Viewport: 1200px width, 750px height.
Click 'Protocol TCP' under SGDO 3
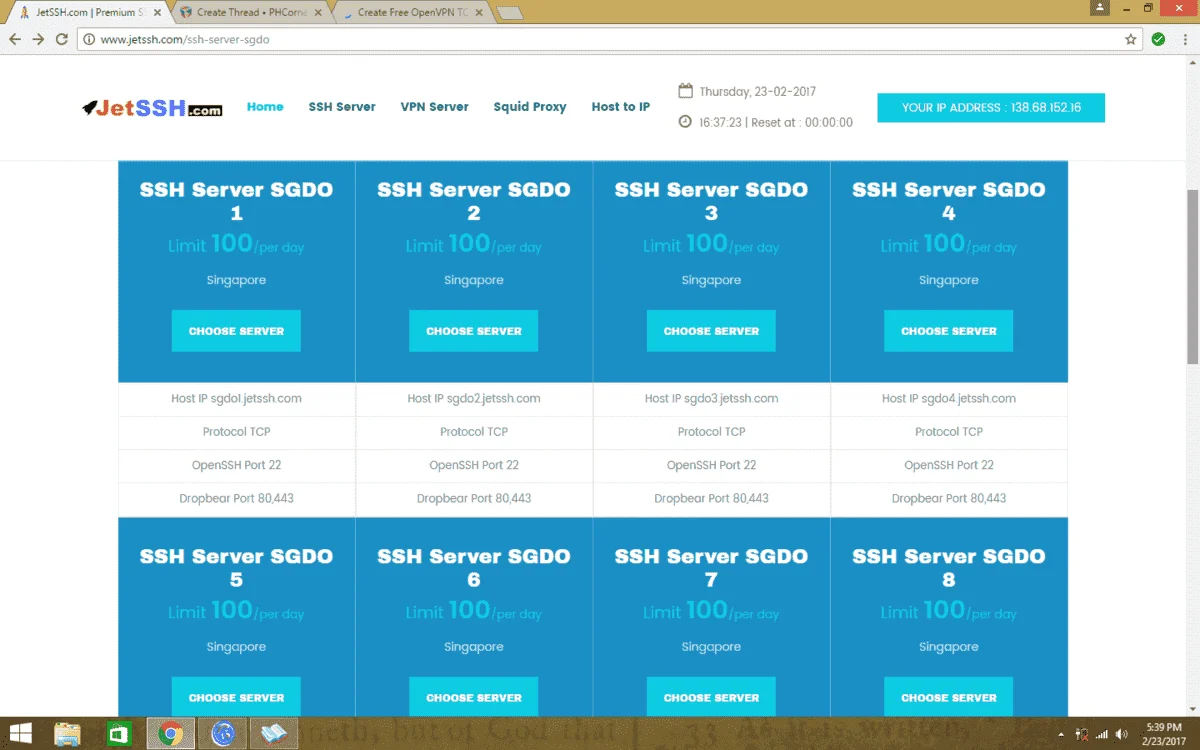tap(711, 432)
